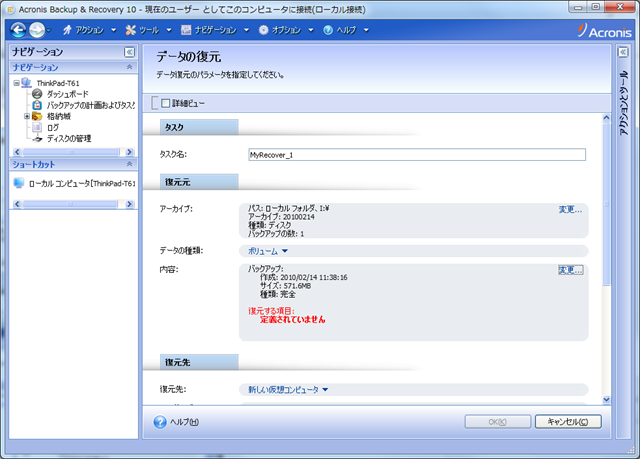Expand the アクションとツール side panel
640x459 pixels.
[623, 52]
